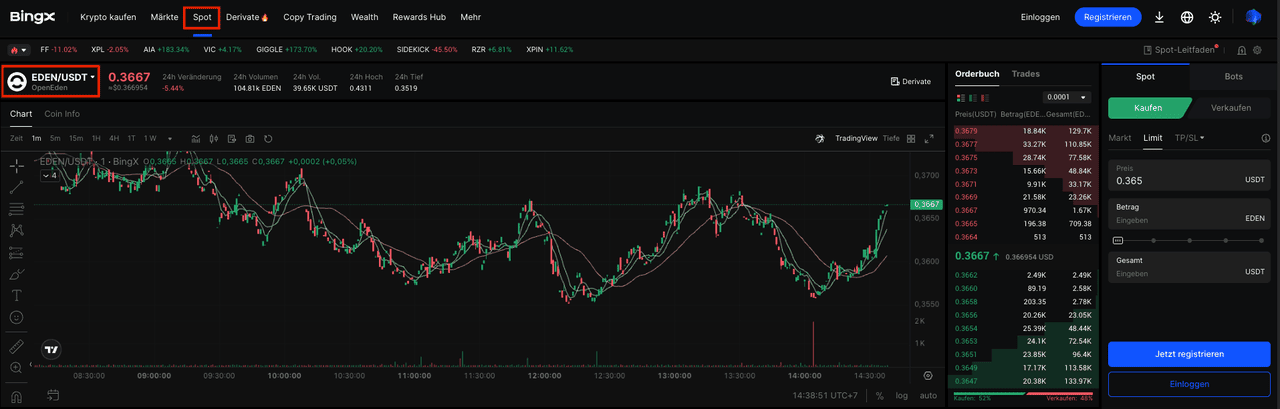
Task: Expand the EDEN/USDT pair selector
Action: coord(60,77)
